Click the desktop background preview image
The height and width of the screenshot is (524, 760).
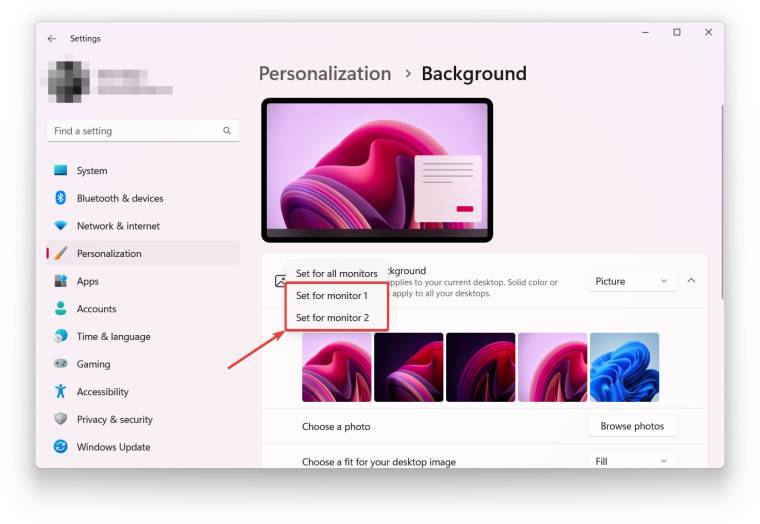click(377, 170)
